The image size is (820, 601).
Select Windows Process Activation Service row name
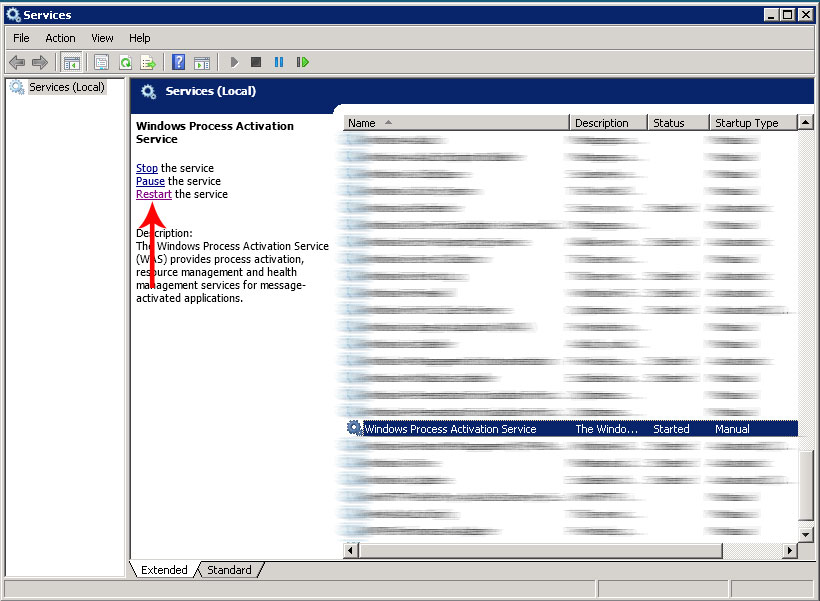click(x=450, y=429)
